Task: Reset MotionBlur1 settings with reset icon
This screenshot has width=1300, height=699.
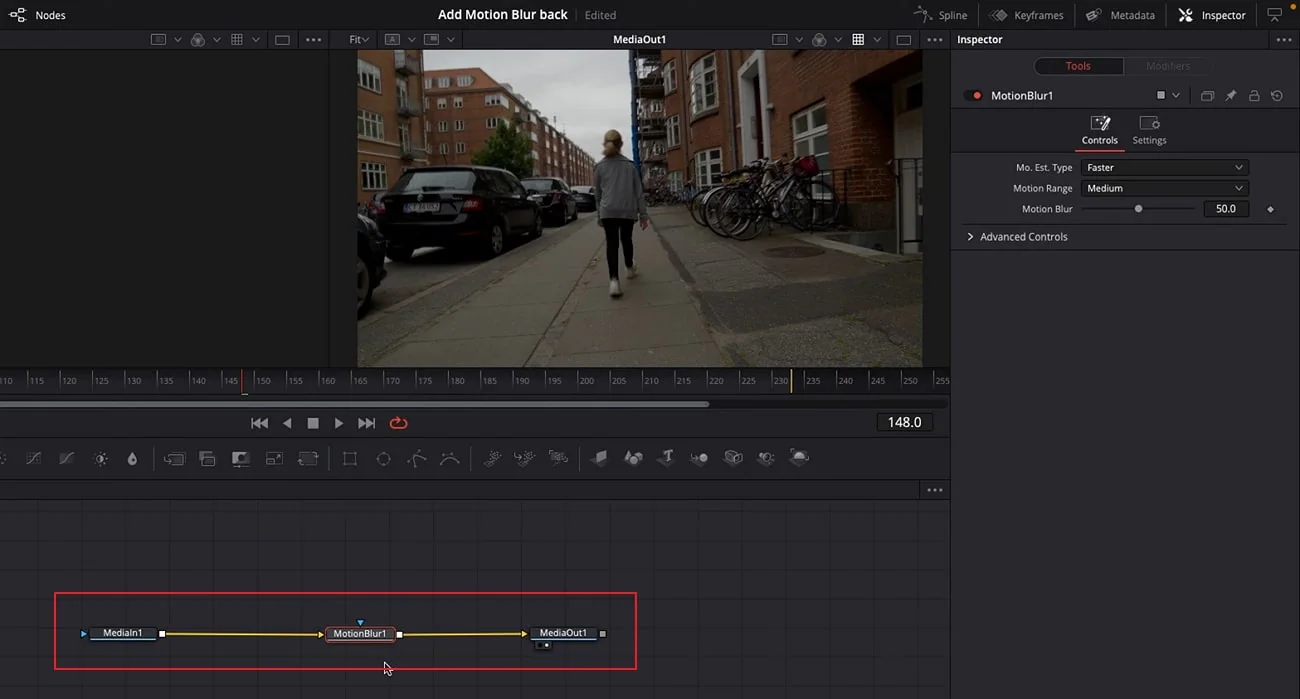Action: click(x=1277, y=96)
